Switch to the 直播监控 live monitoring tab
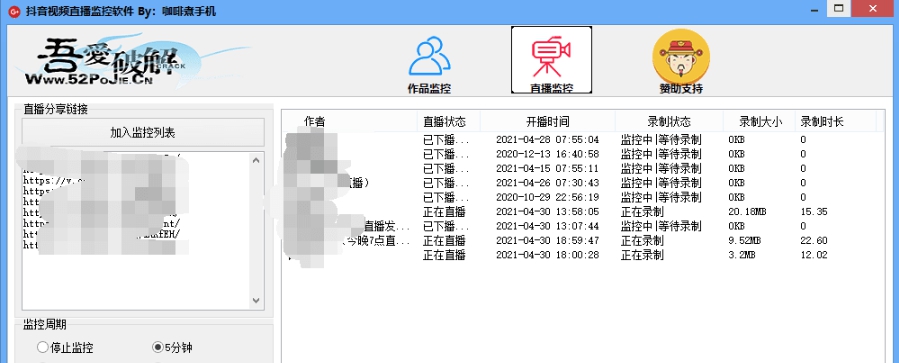Screen dimensions: 899x363 point(551,60)
